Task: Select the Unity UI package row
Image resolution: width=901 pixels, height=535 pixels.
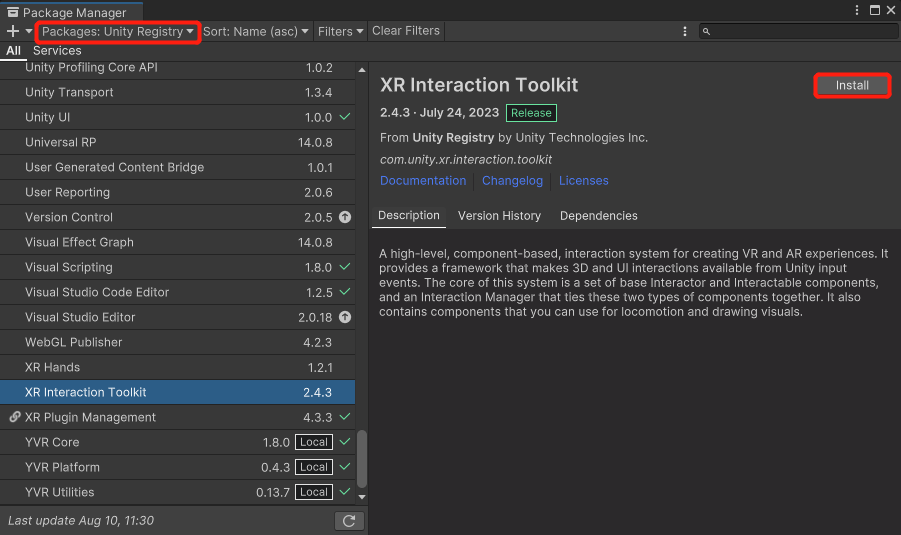Action: point(178,117)
